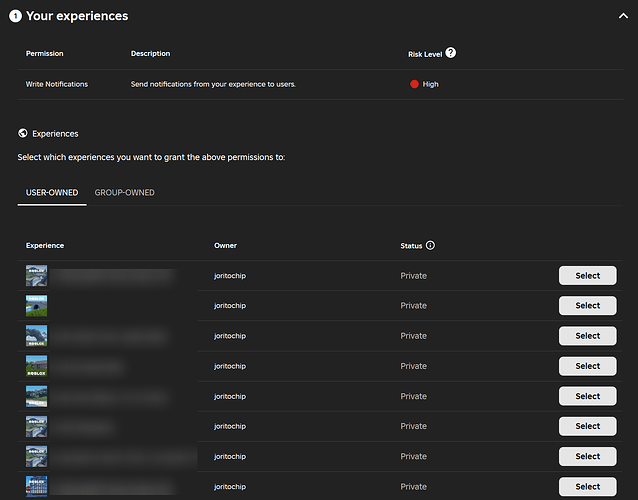Click the Risk Level help question icon

pos(451,53)
